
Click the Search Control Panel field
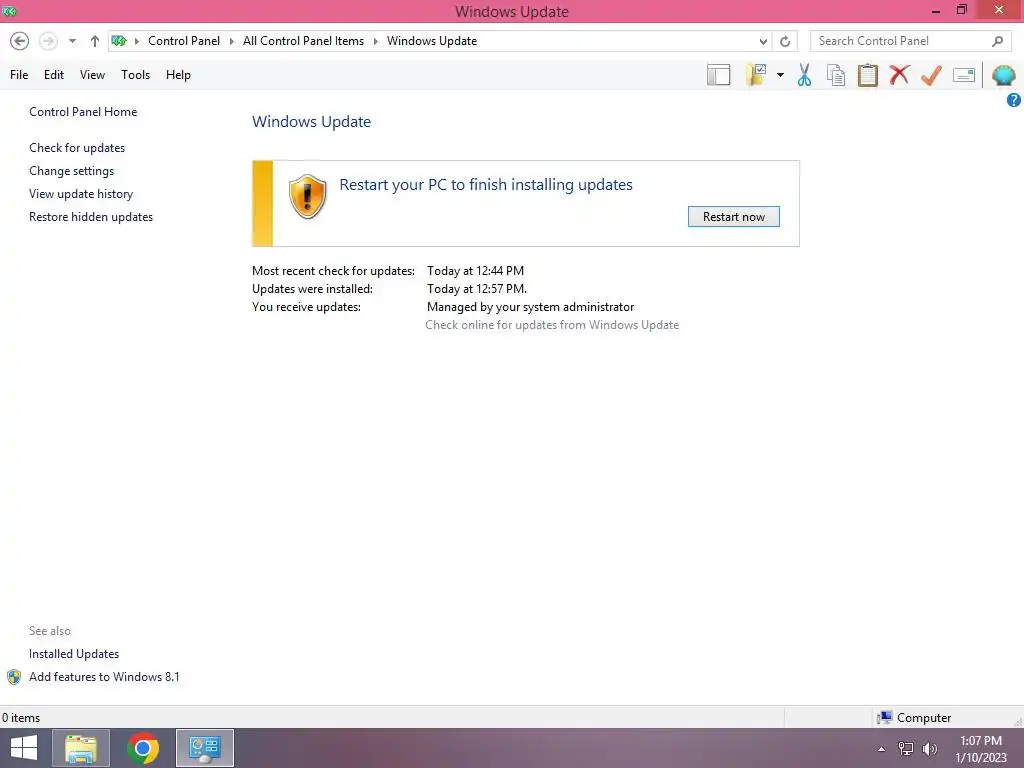(x=910, y=41)
